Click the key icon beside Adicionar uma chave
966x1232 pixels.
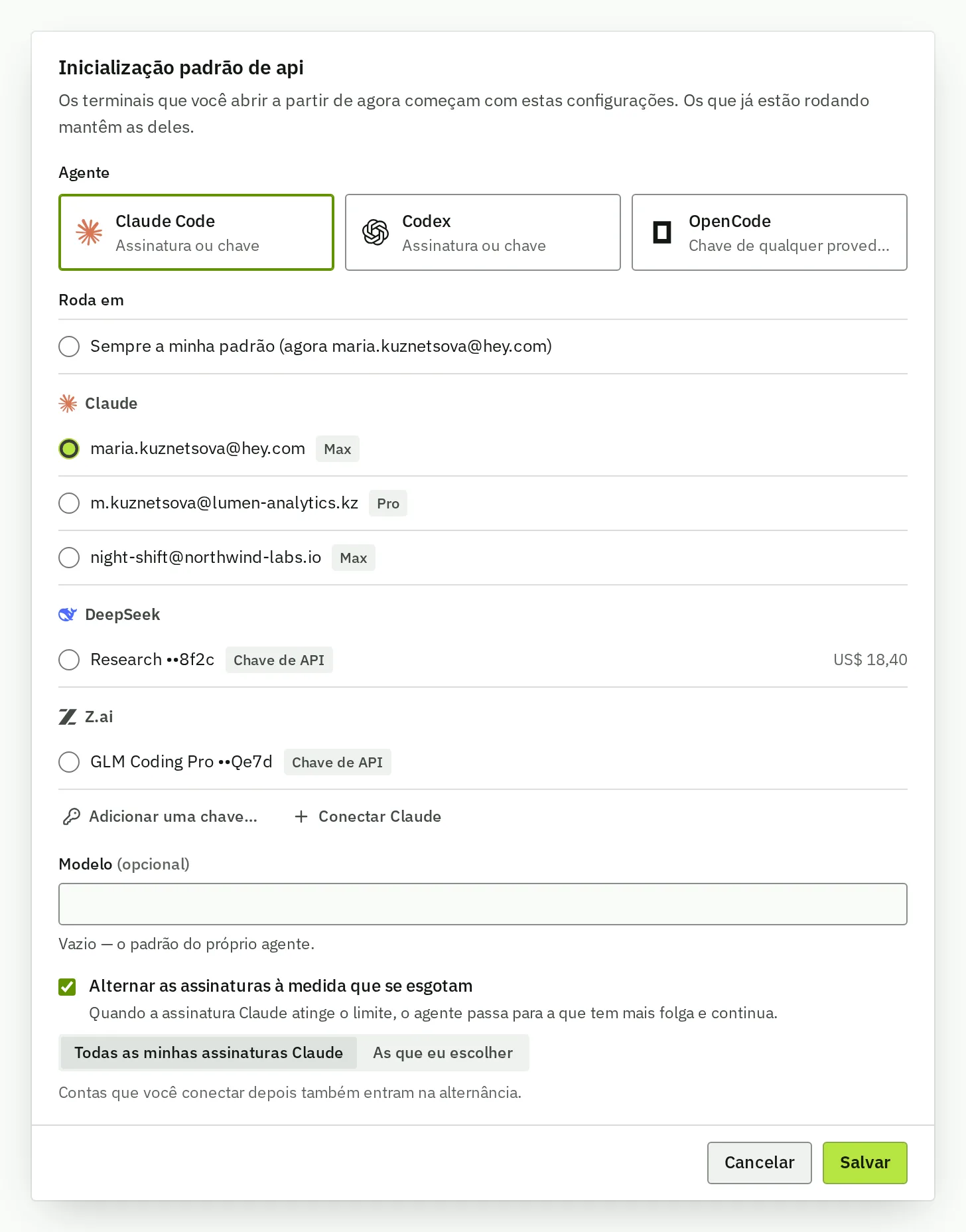click(x=72, y=816)
